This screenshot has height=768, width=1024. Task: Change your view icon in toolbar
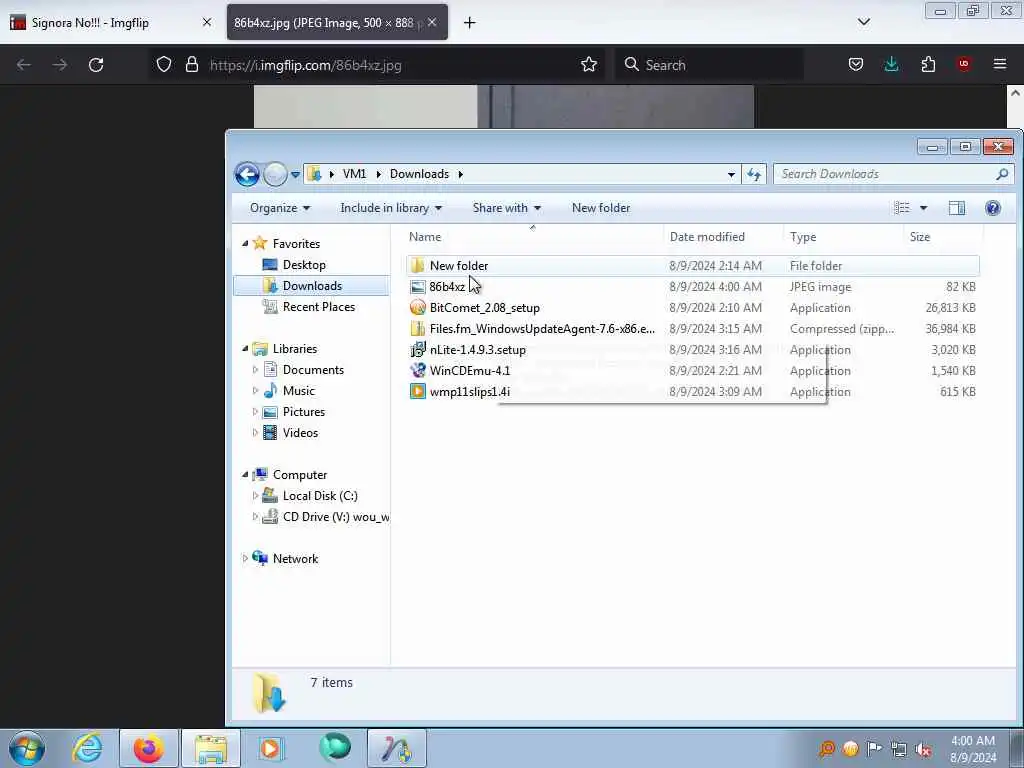point(902,208)
